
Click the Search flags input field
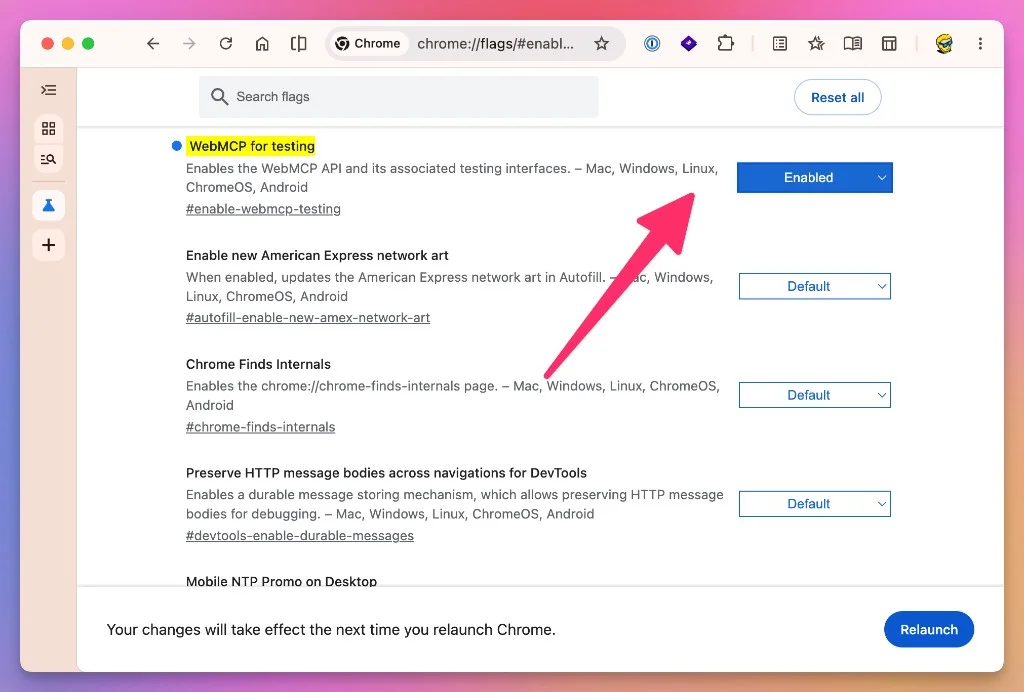(398, 97)
